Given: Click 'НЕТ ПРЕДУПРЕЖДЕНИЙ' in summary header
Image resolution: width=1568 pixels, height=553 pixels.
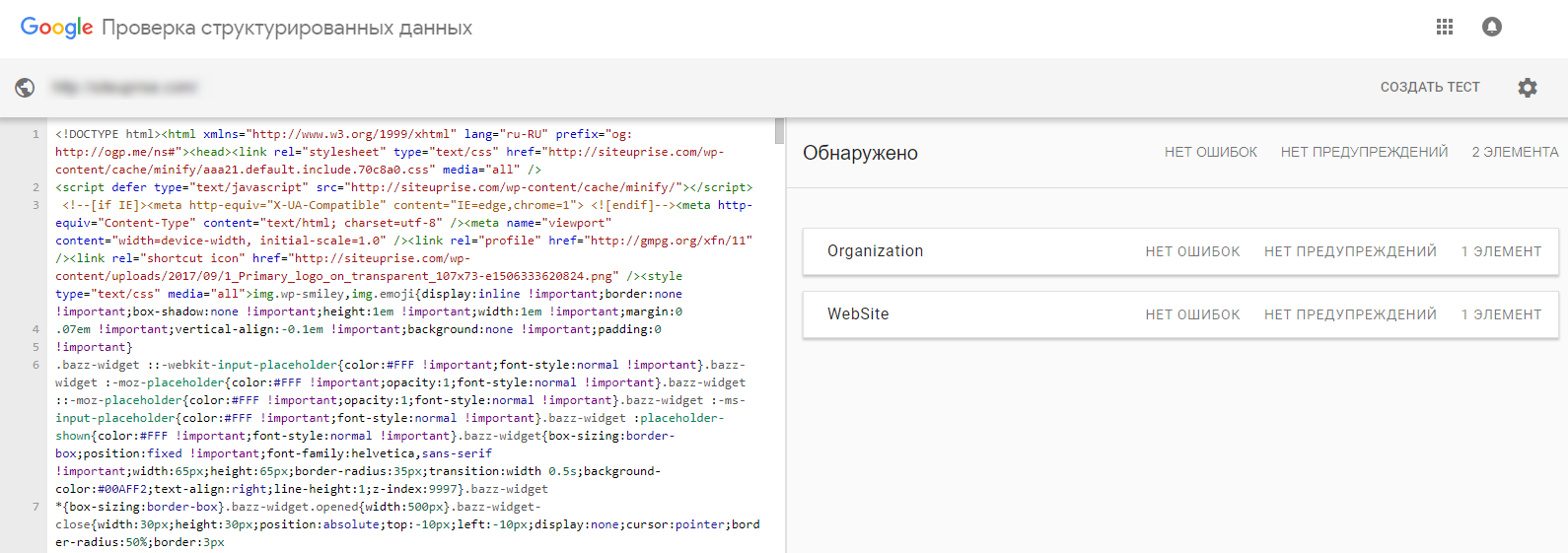Looking at the screenshot, I should coord(1364,152).
